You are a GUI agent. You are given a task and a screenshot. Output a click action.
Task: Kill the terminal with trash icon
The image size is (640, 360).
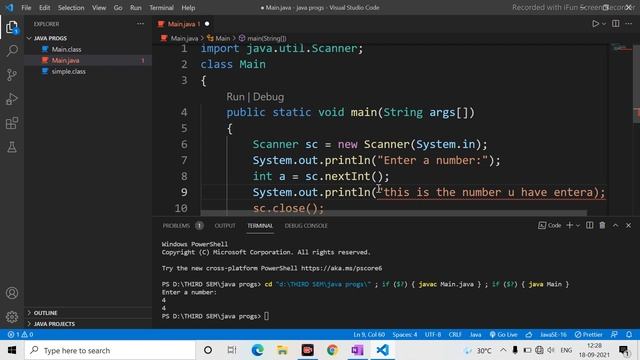click(x=602, y=225)
